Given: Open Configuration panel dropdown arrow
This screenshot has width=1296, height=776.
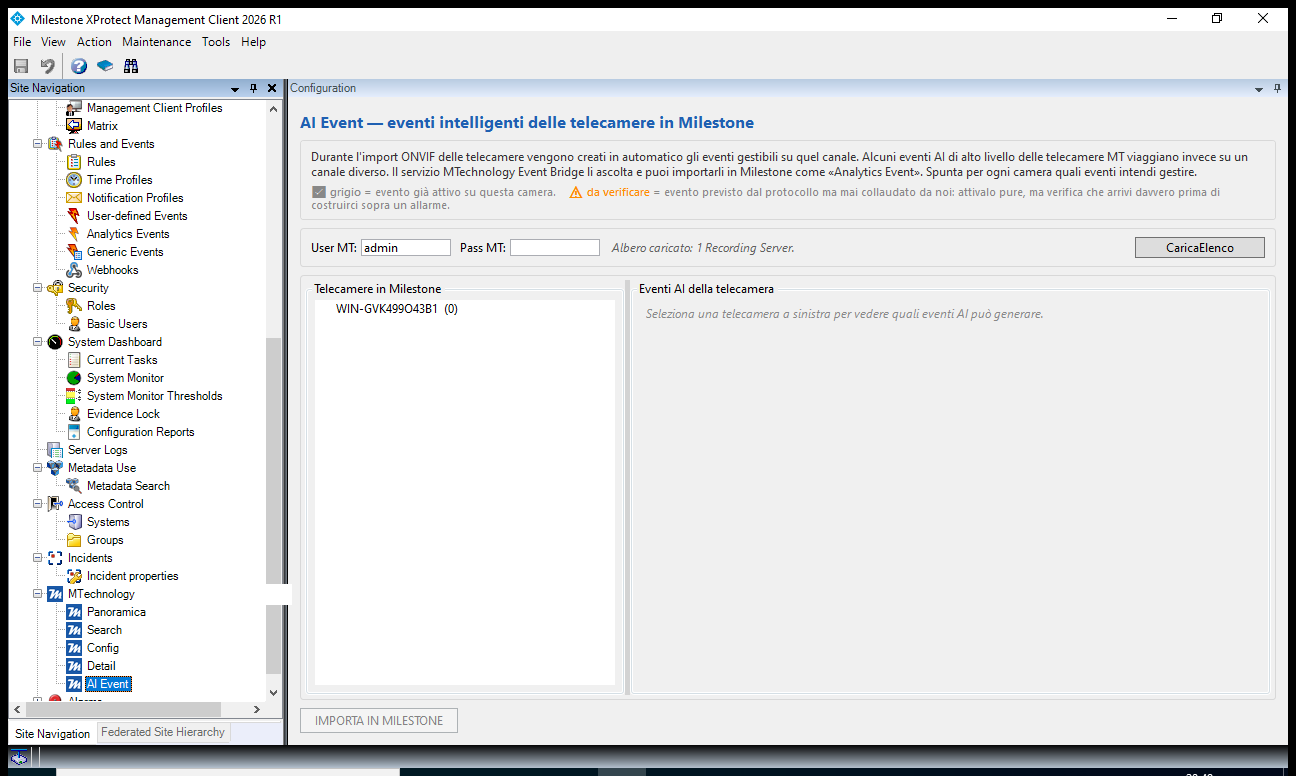Looking at the screenshot, I should tap(1259, 89).
